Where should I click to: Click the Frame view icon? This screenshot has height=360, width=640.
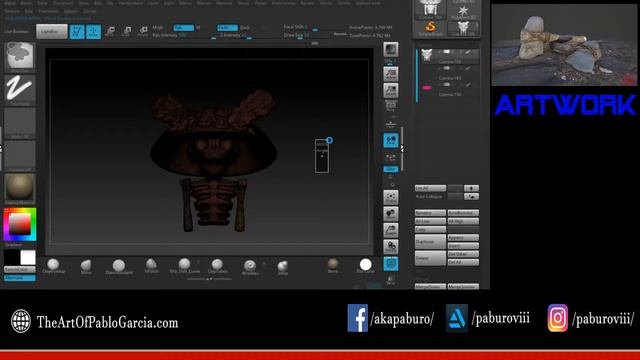tap(391, 198)
